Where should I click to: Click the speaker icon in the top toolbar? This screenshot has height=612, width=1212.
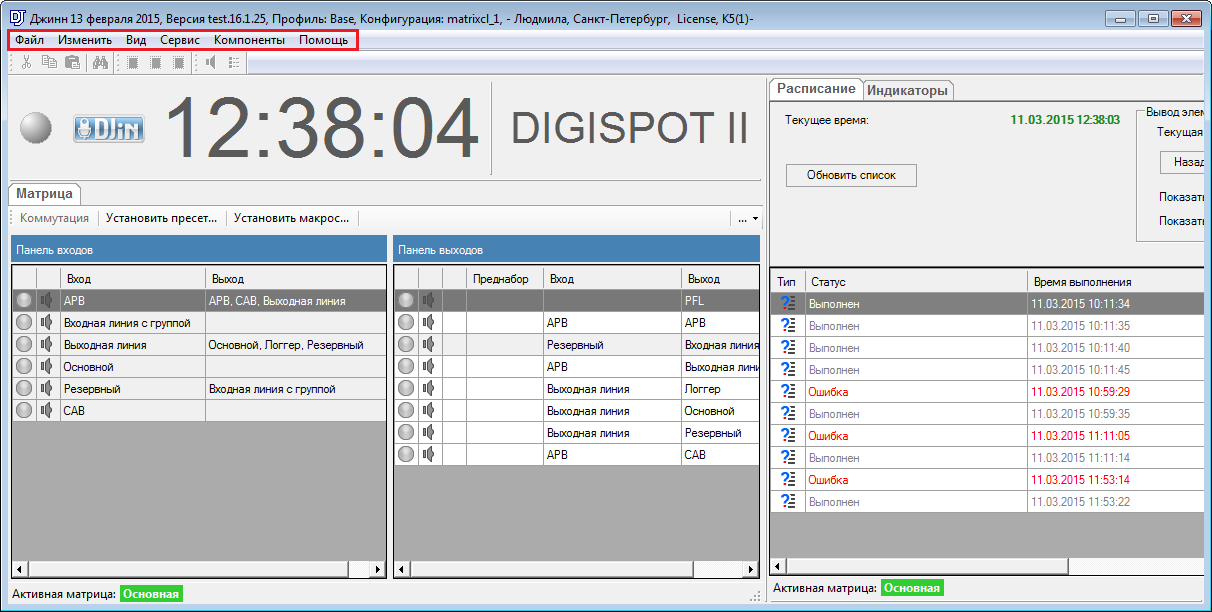pos(211,62)
